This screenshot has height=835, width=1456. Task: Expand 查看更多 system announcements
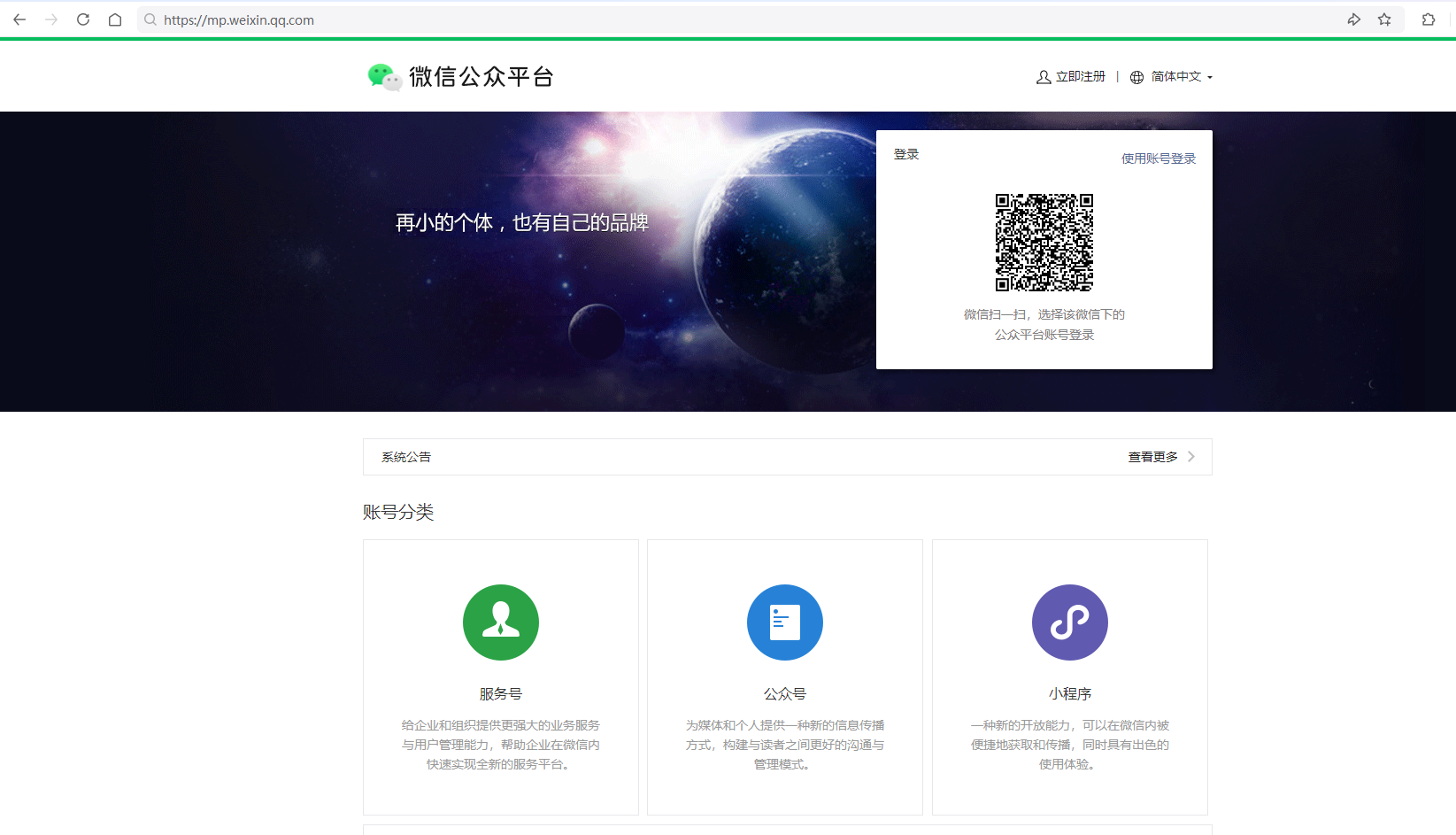[1152, 456]
